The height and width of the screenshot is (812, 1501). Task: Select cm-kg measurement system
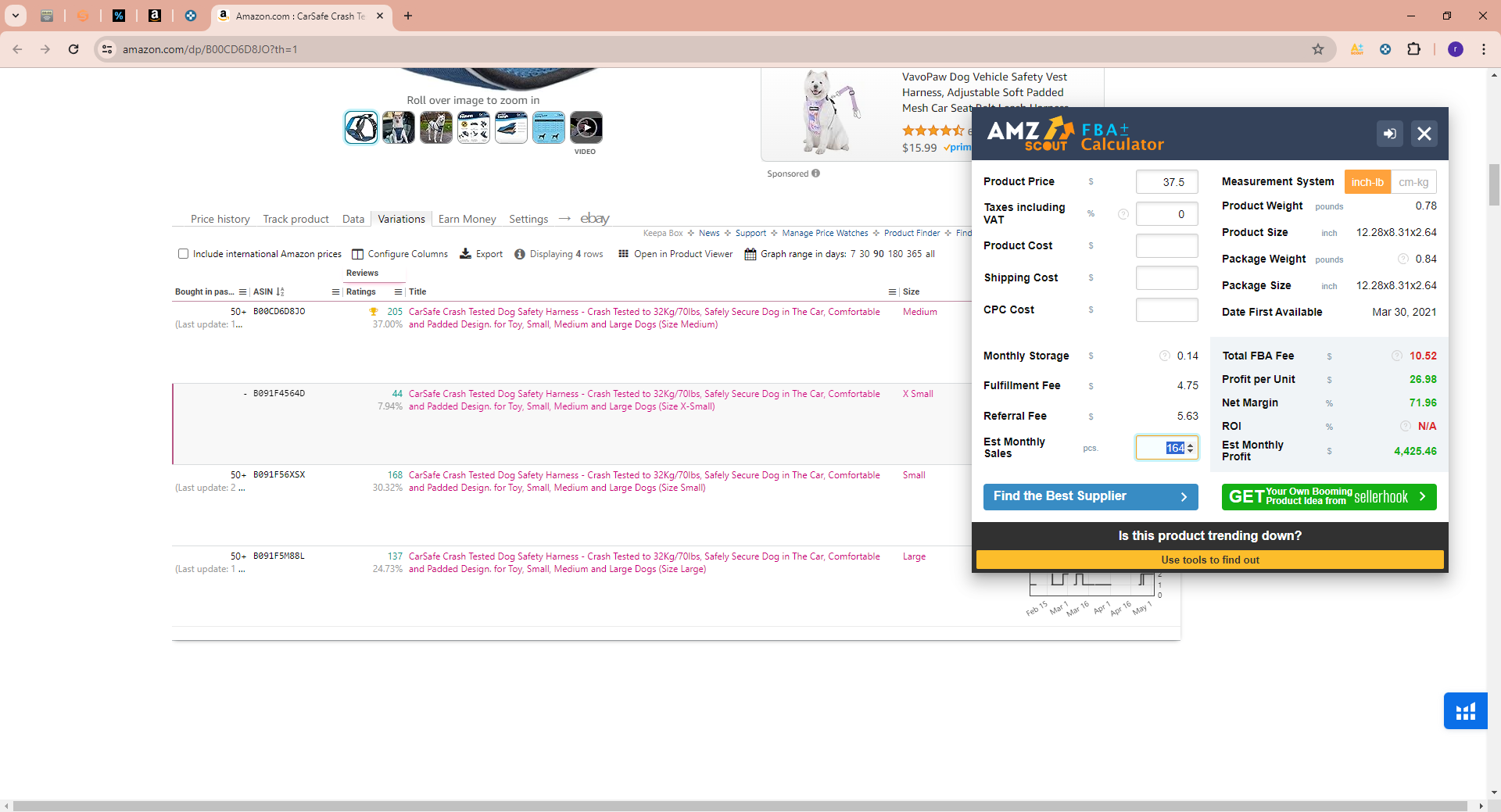tap(1413, 182)
